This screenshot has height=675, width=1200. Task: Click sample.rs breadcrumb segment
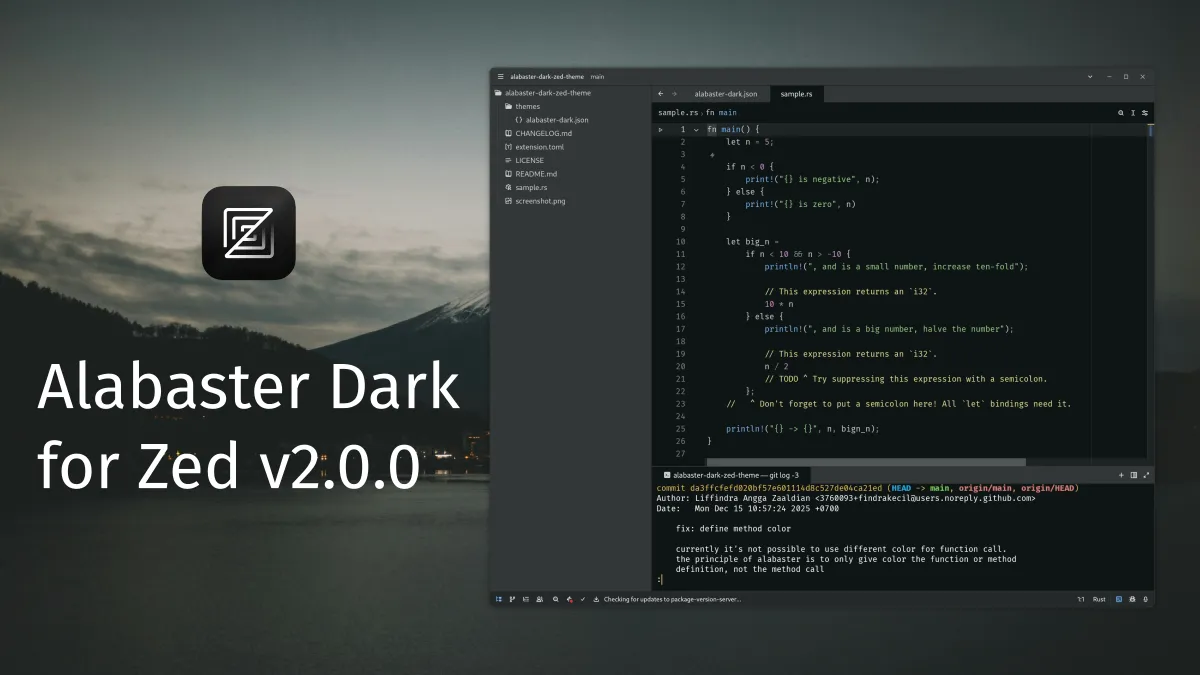(x=678, y=113)
